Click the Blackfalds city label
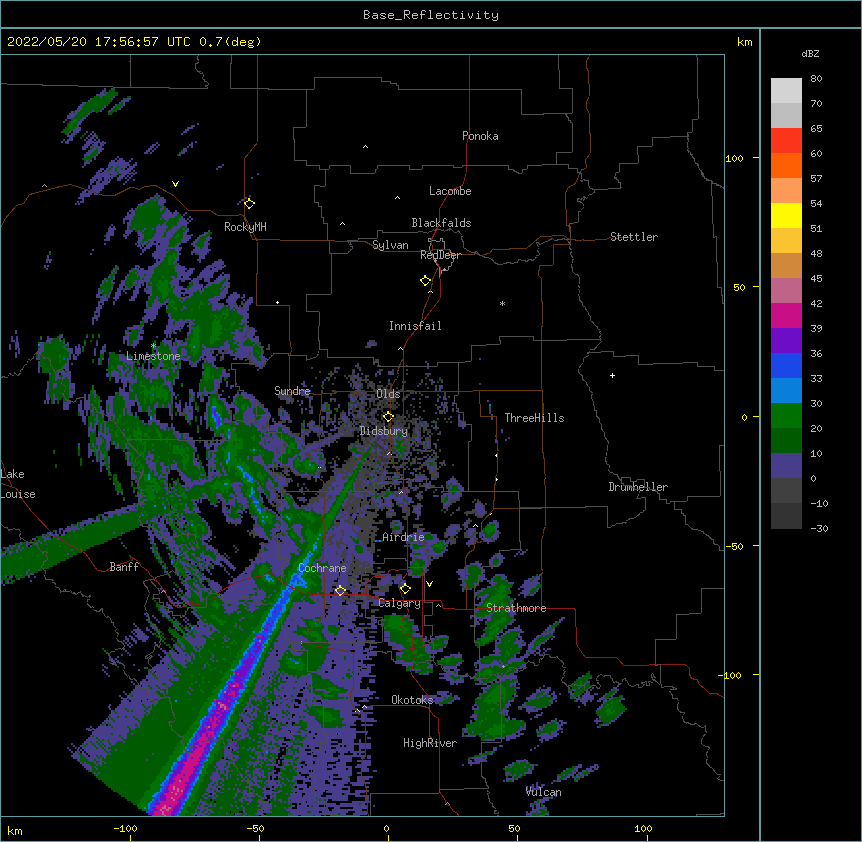 441,223
